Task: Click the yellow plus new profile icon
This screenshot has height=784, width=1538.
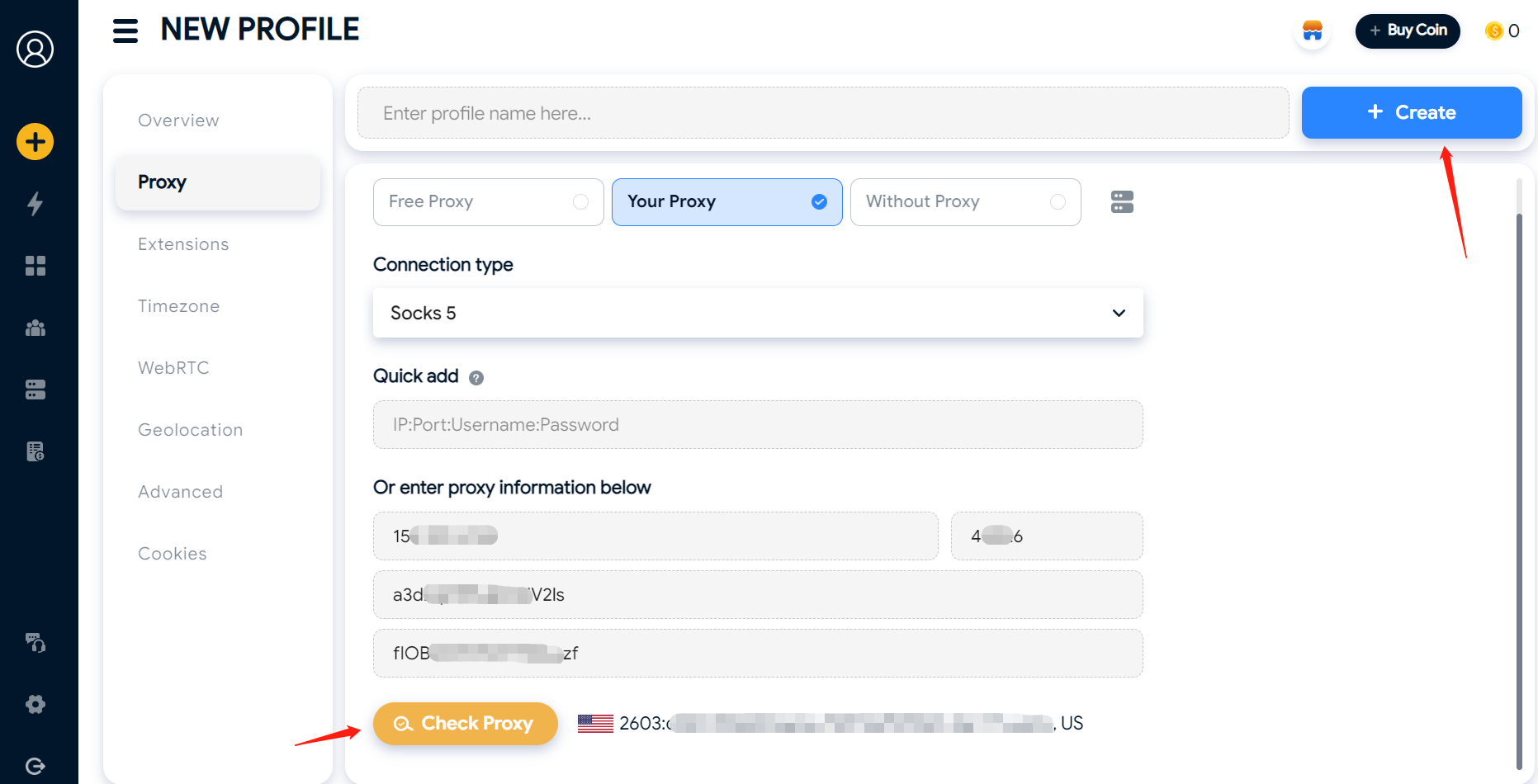Action: click(x=35, y=142)
